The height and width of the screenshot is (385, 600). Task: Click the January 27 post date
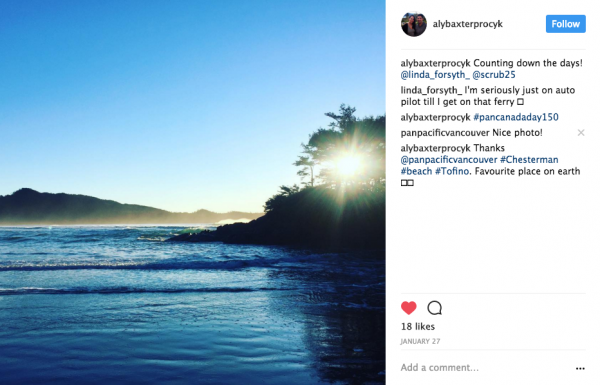420,341
